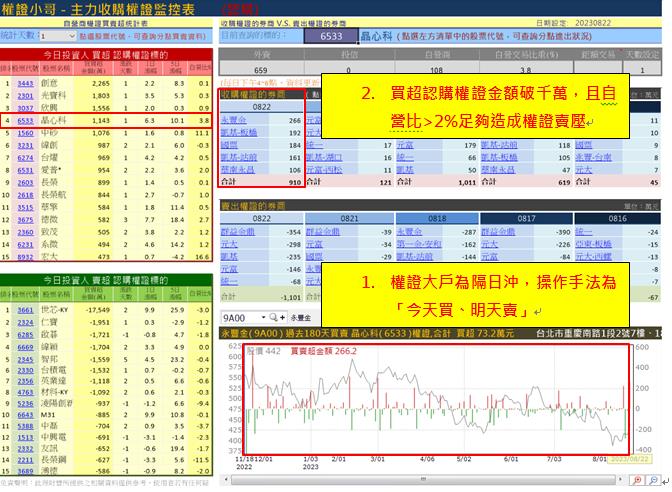Click the plus icon next to the broker search
672x492 pixels.
point(282,318)
